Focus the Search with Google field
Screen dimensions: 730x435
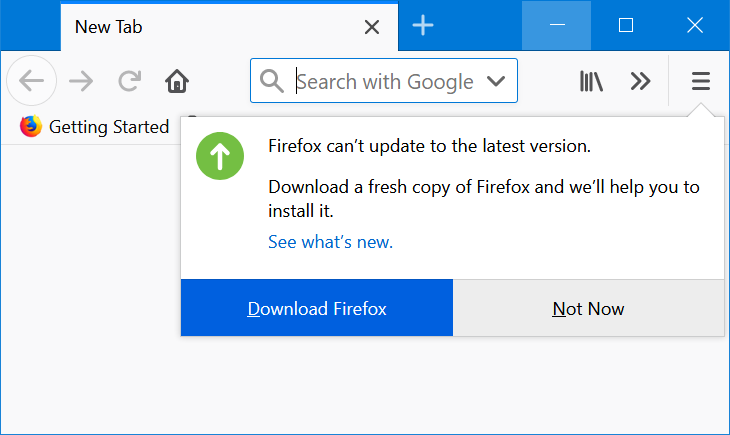385,81
